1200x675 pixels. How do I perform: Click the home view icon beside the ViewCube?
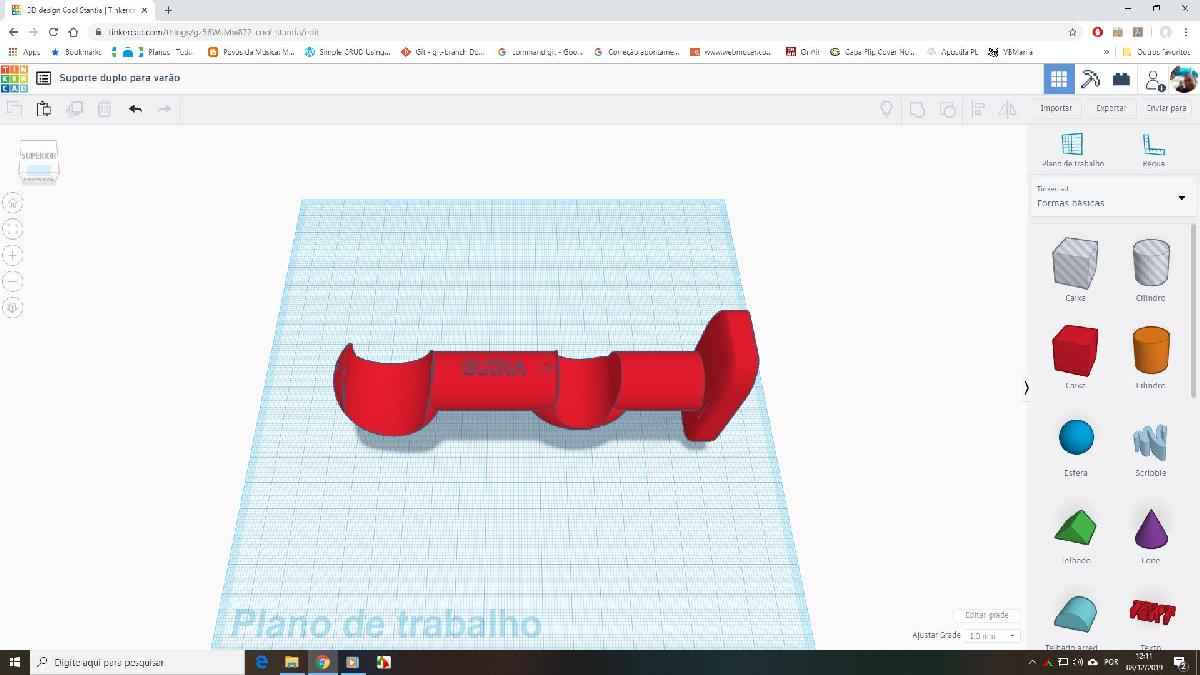11,201
